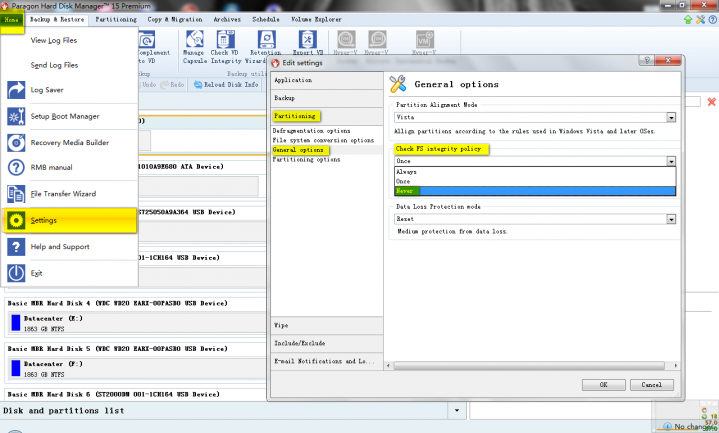Click Cancel in Edit settings dialog
Viewport: 719px width, 433px height.
[652, 385]
